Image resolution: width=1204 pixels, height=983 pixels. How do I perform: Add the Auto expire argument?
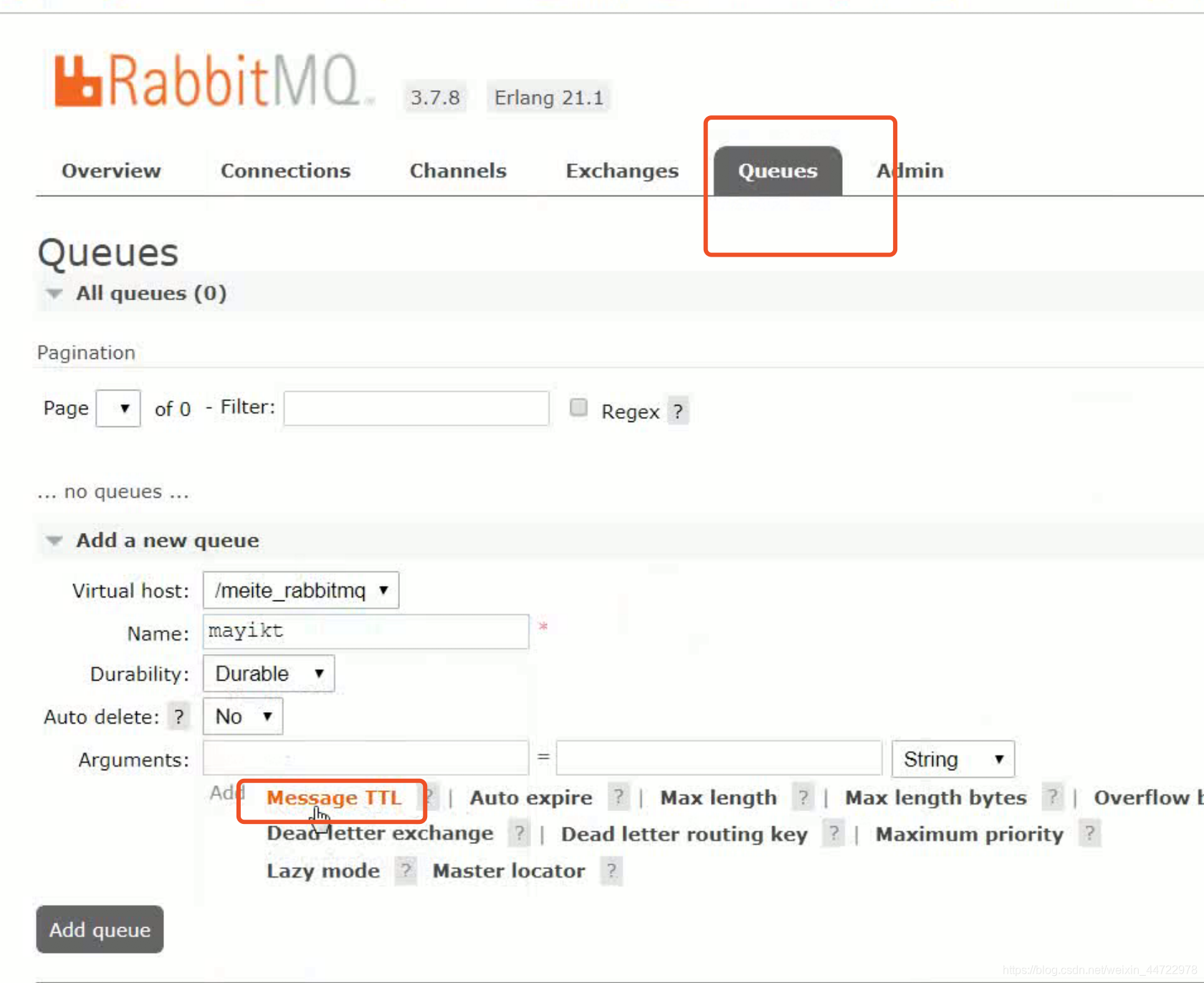[x=531, y=797]
